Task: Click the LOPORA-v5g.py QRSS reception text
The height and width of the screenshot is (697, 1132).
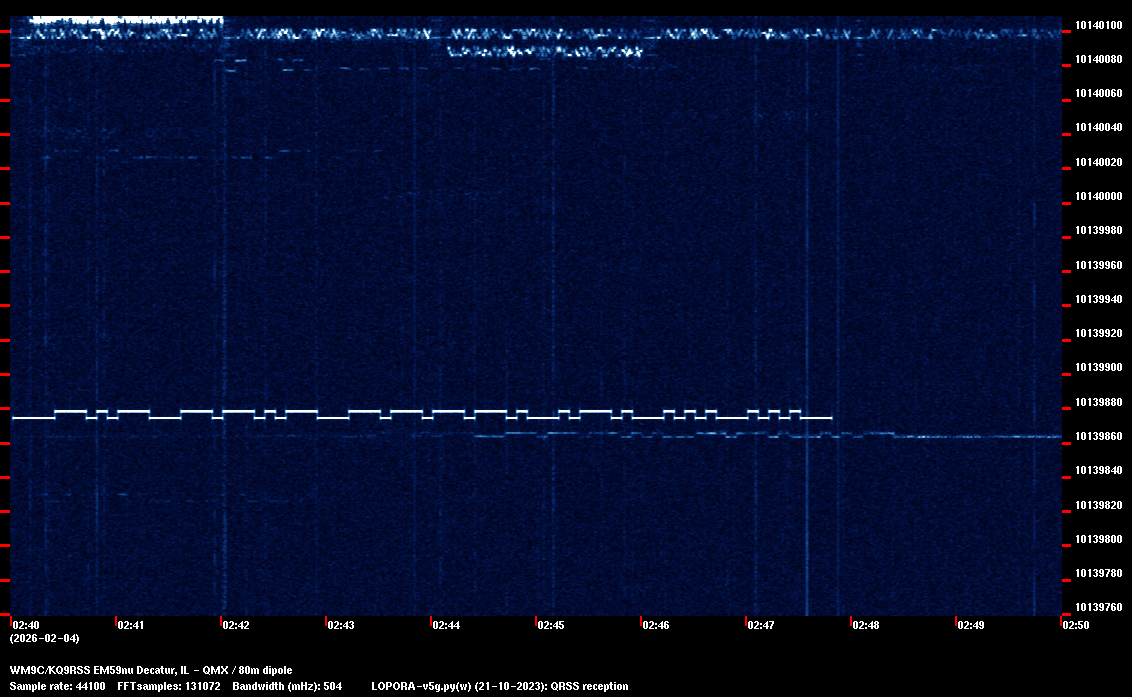Action: tap(500, 686)
